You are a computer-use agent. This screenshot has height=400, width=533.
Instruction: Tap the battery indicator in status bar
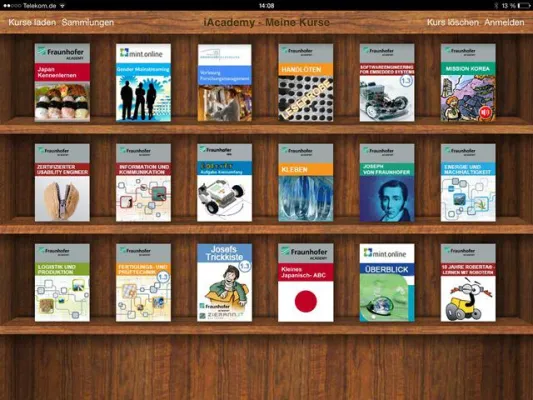(524, 6)
